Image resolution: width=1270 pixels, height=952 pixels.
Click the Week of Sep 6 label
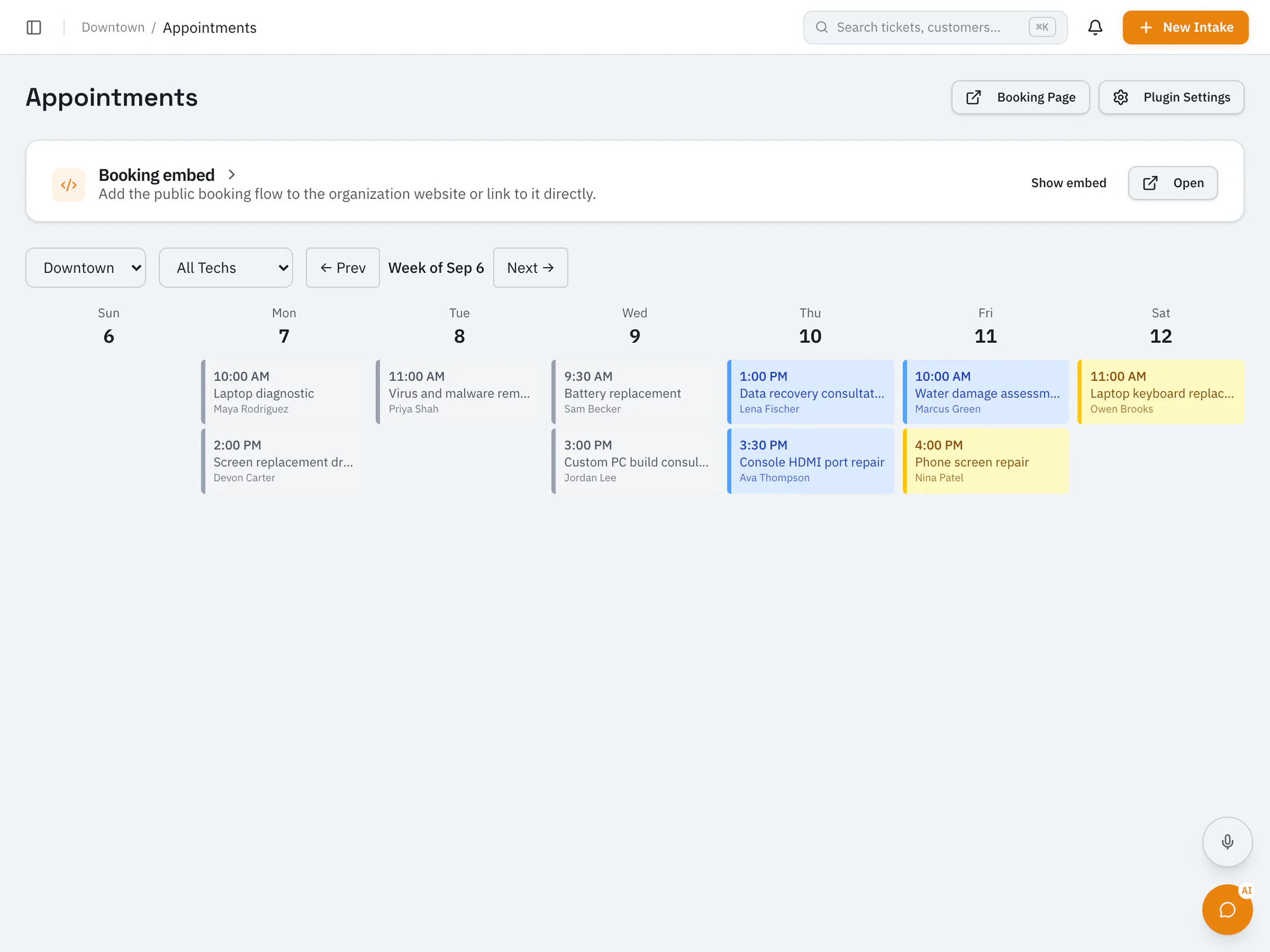pyautogui.click(x=436, y=268)
